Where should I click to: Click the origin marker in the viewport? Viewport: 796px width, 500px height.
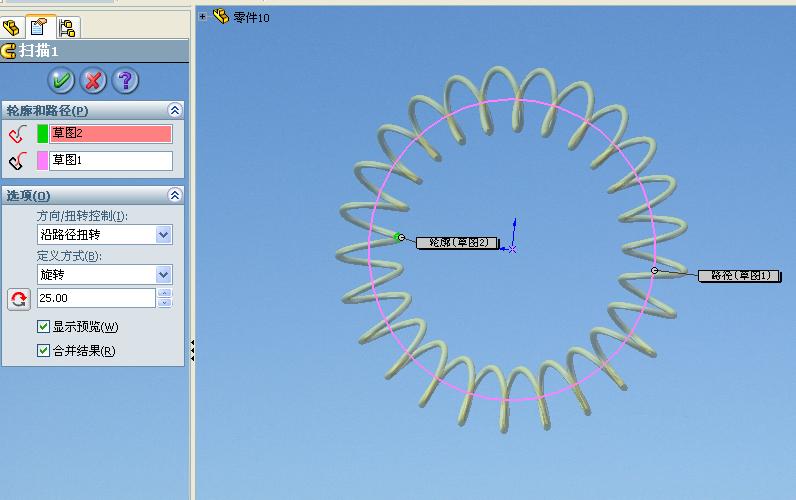(x=512, y=249)
